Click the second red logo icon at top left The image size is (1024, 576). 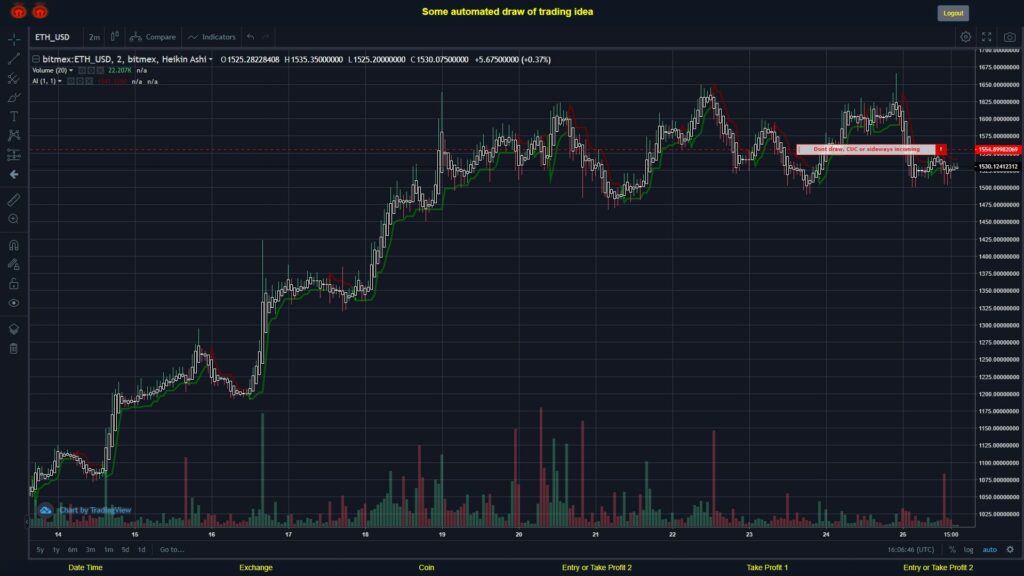click(x=40, y=11)
